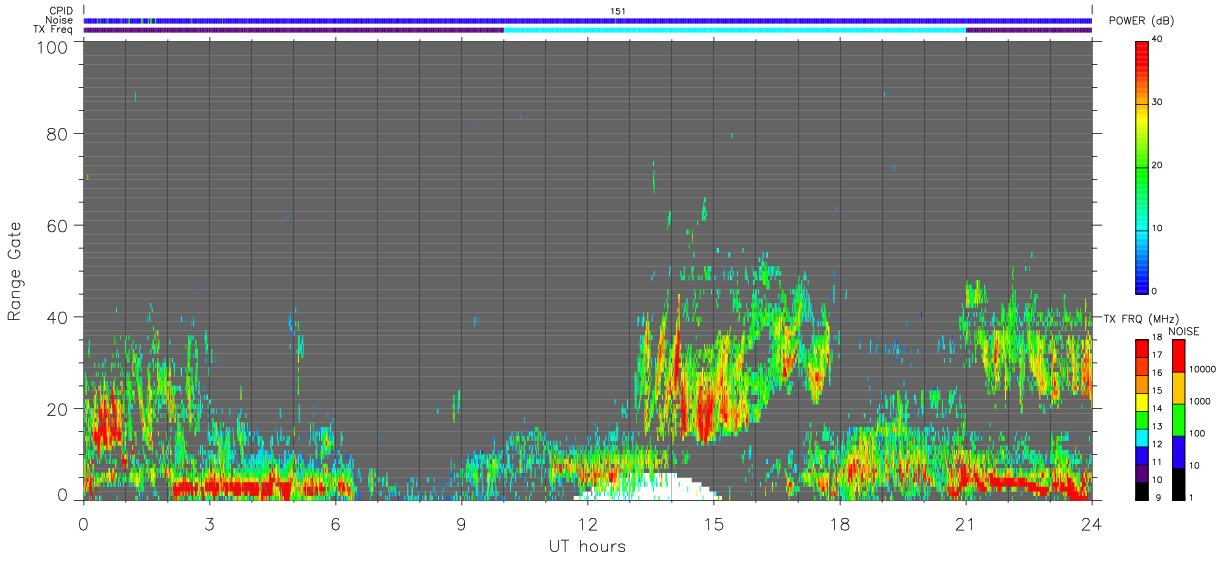
Task: Click the CPID value '151'
Action: tap(617, 11)
